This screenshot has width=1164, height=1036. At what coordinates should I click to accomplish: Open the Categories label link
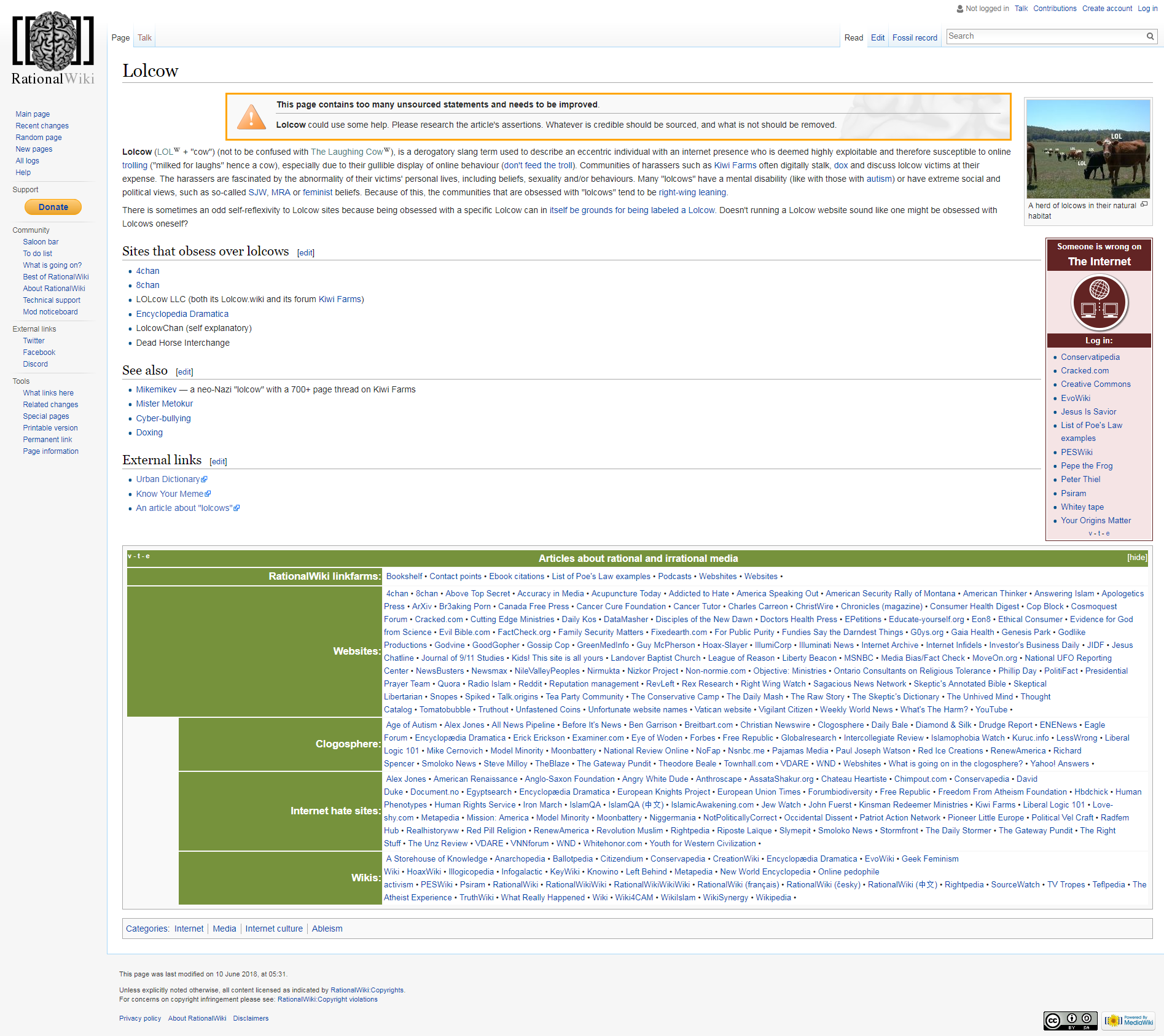point(146,929)
